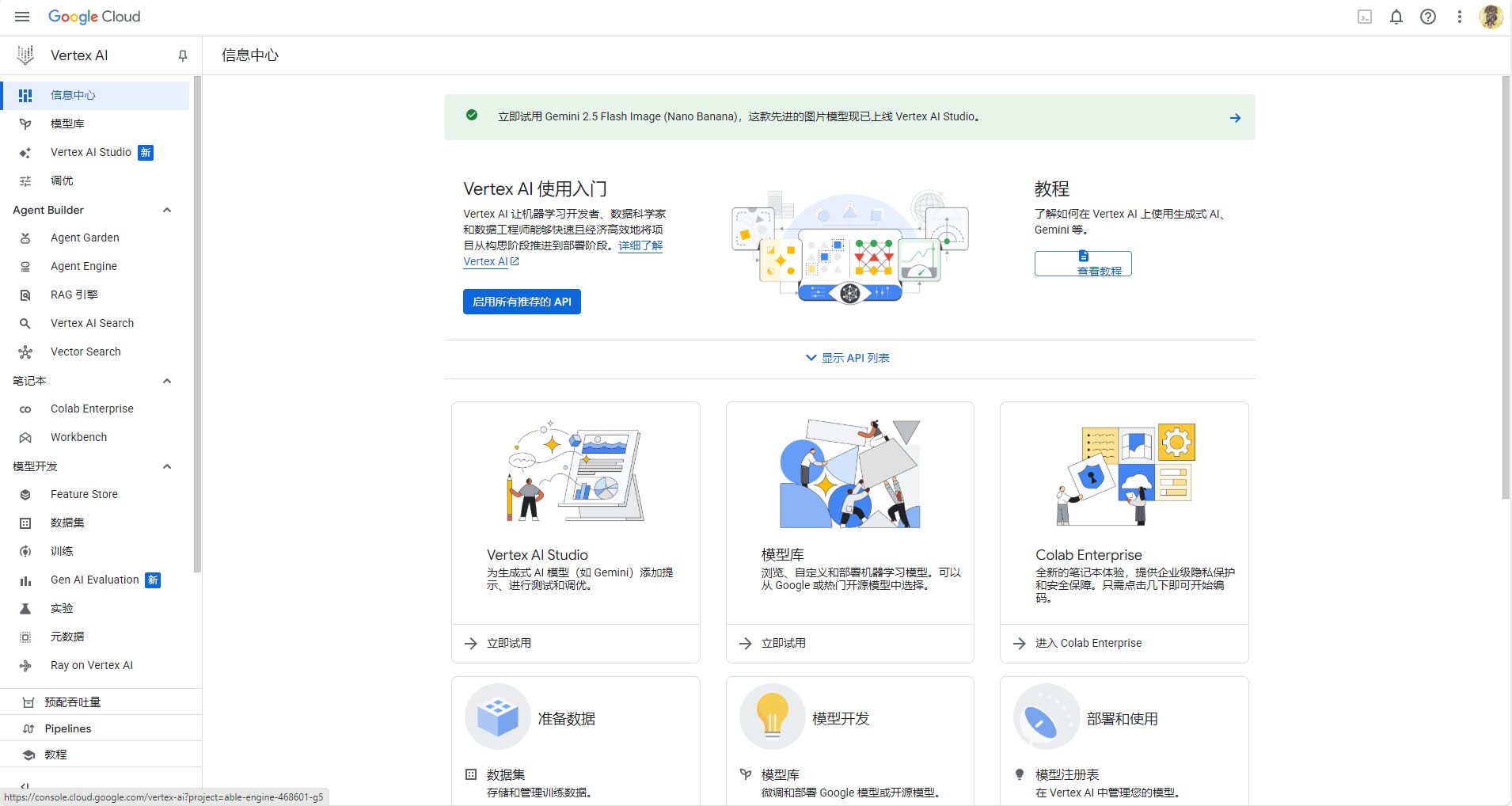Click the 准备数据 cube icon
This screenshot has width=1512, height=806.
click(x=497, y=717)
